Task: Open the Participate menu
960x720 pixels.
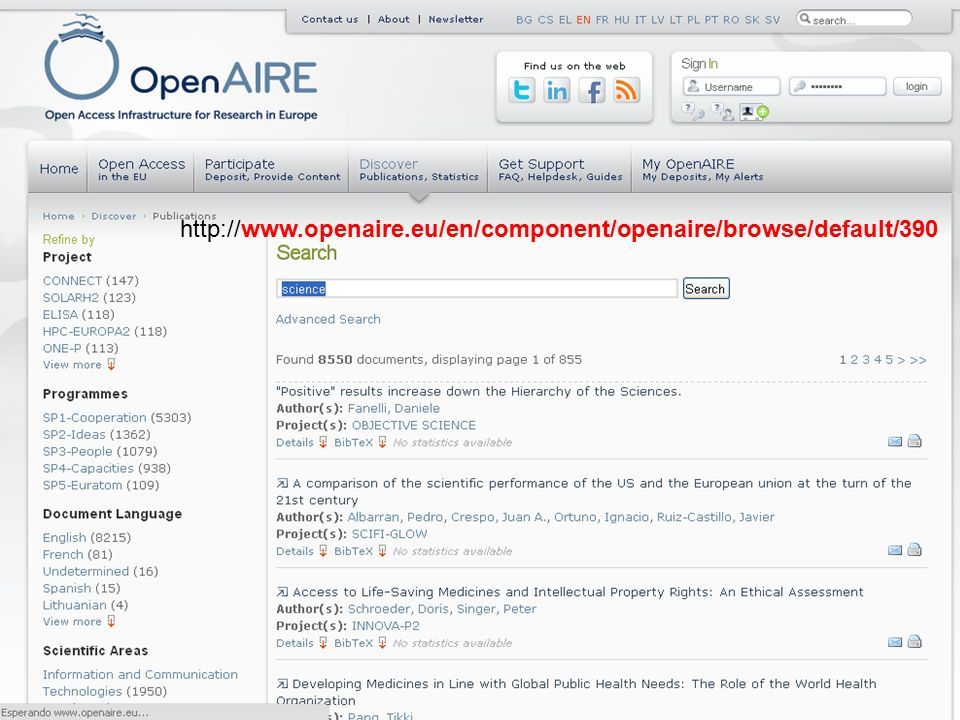Action: [x=272, y=169]
